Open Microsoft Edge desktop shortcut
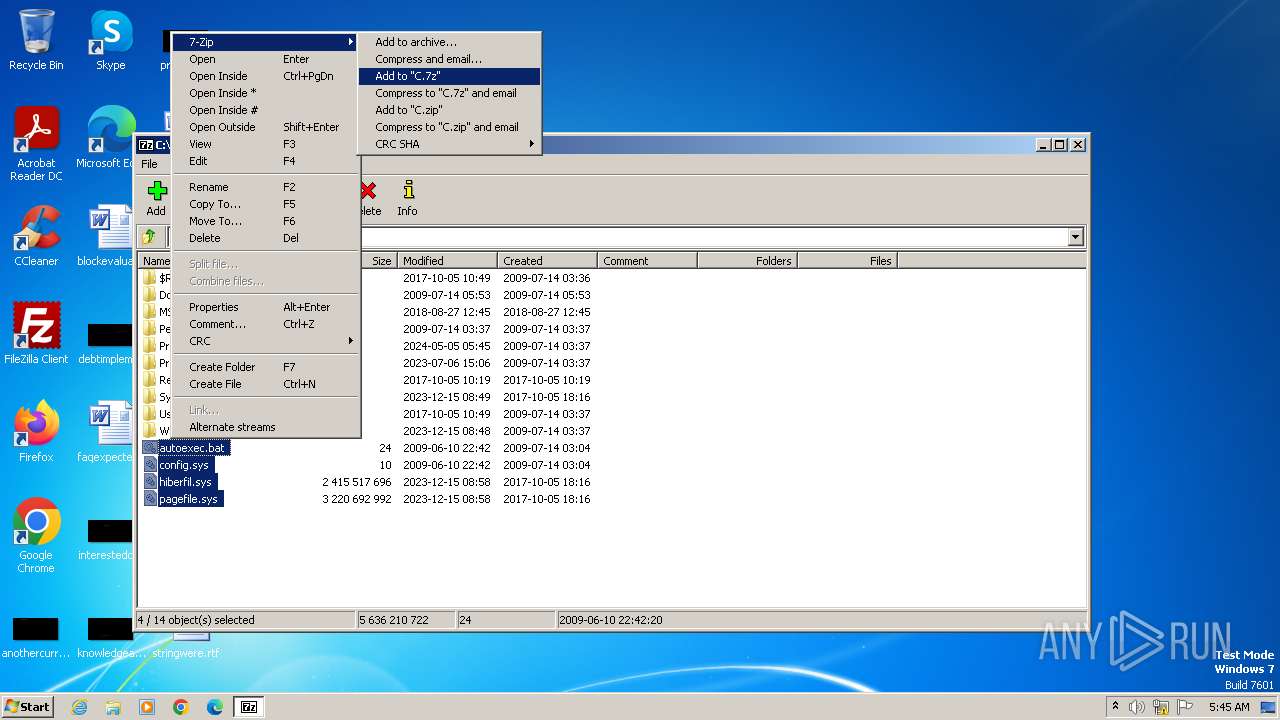Screen dimensions: 1280x720 (105, 138)
